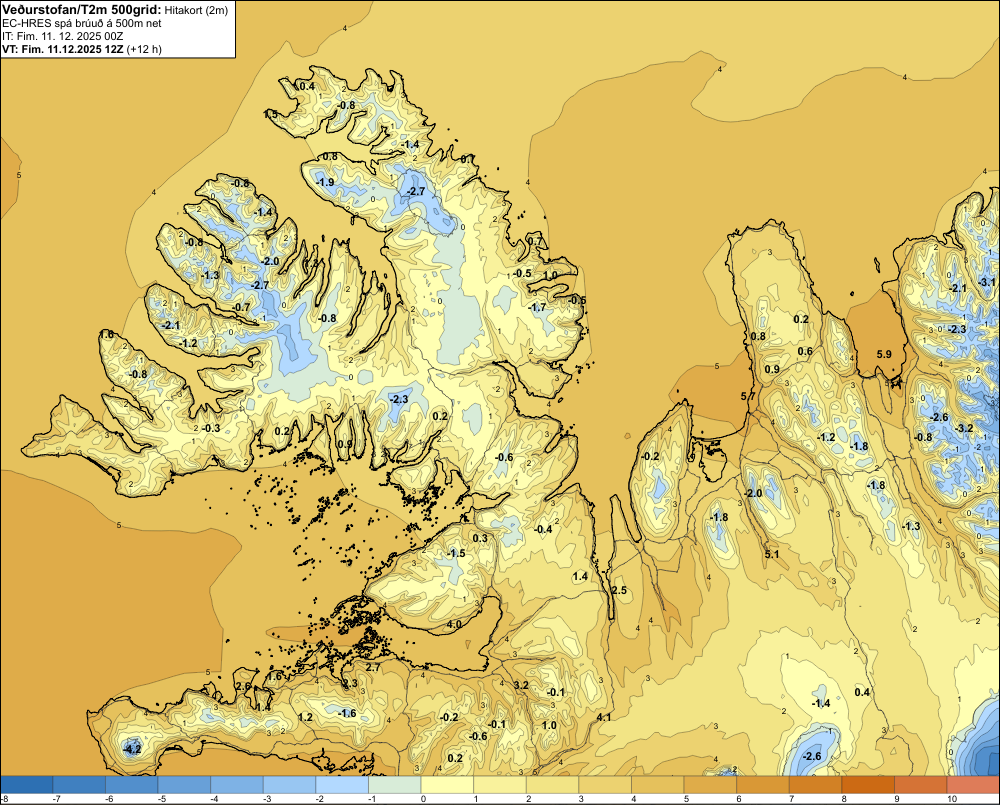Click the -3.1 temperature value

tap(987, 282)
